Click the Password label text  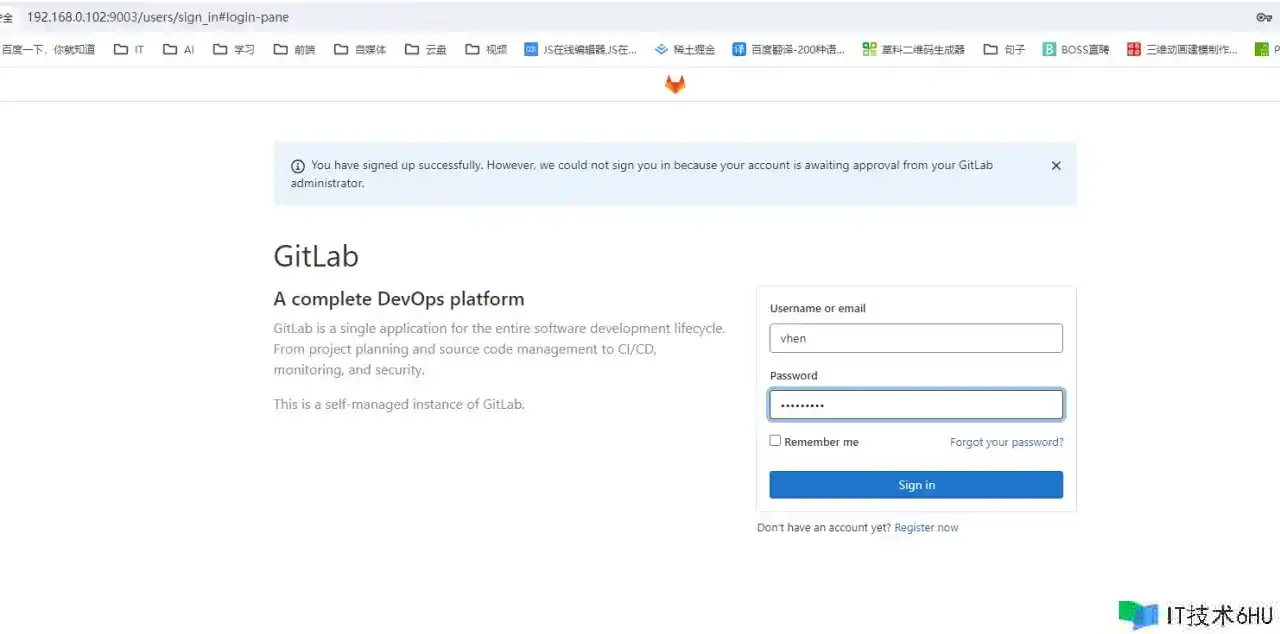pyautogui.click(x=794, y=375)
